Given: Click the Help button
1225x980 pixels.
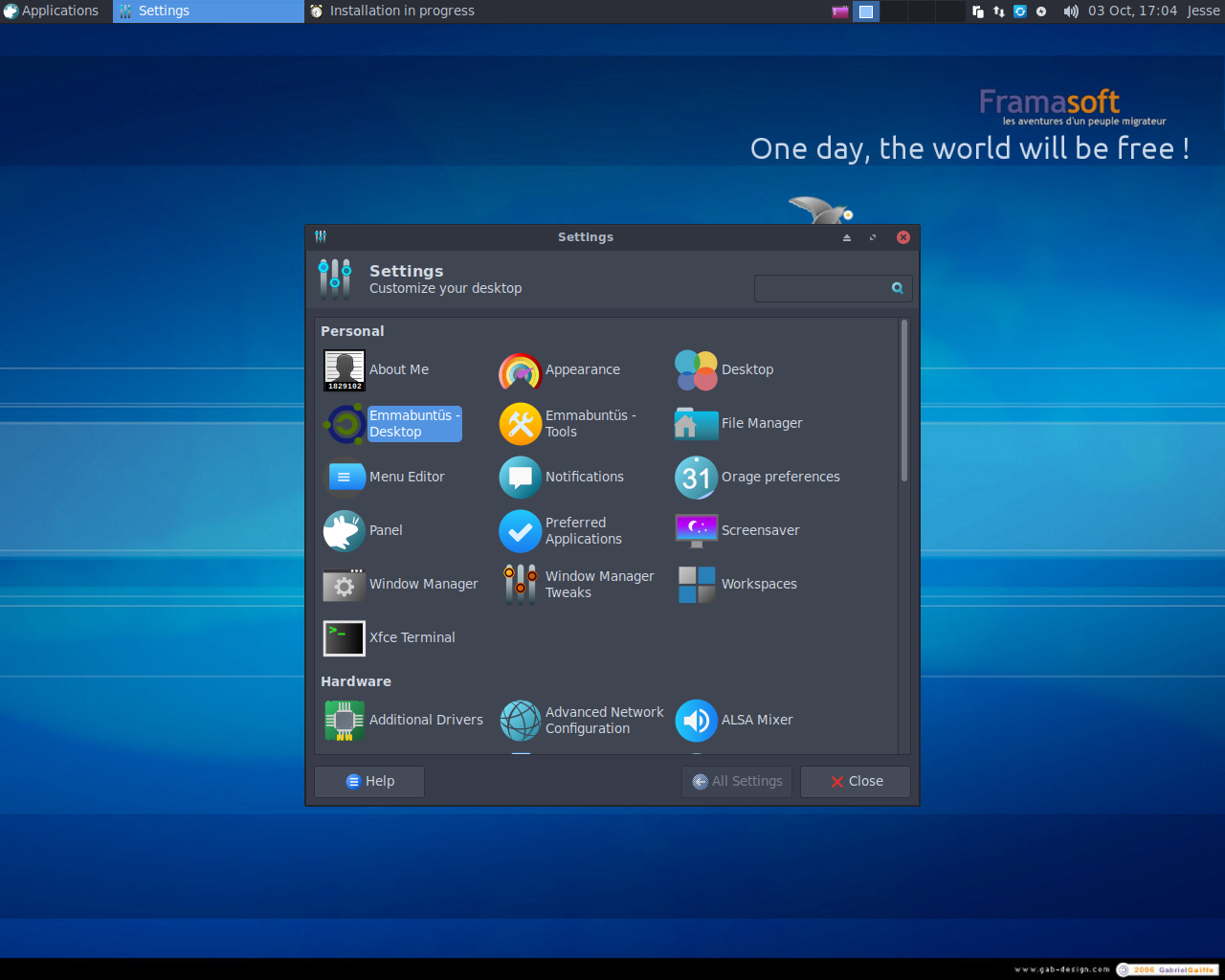Looking at the screenshot, I should [369, 782].
